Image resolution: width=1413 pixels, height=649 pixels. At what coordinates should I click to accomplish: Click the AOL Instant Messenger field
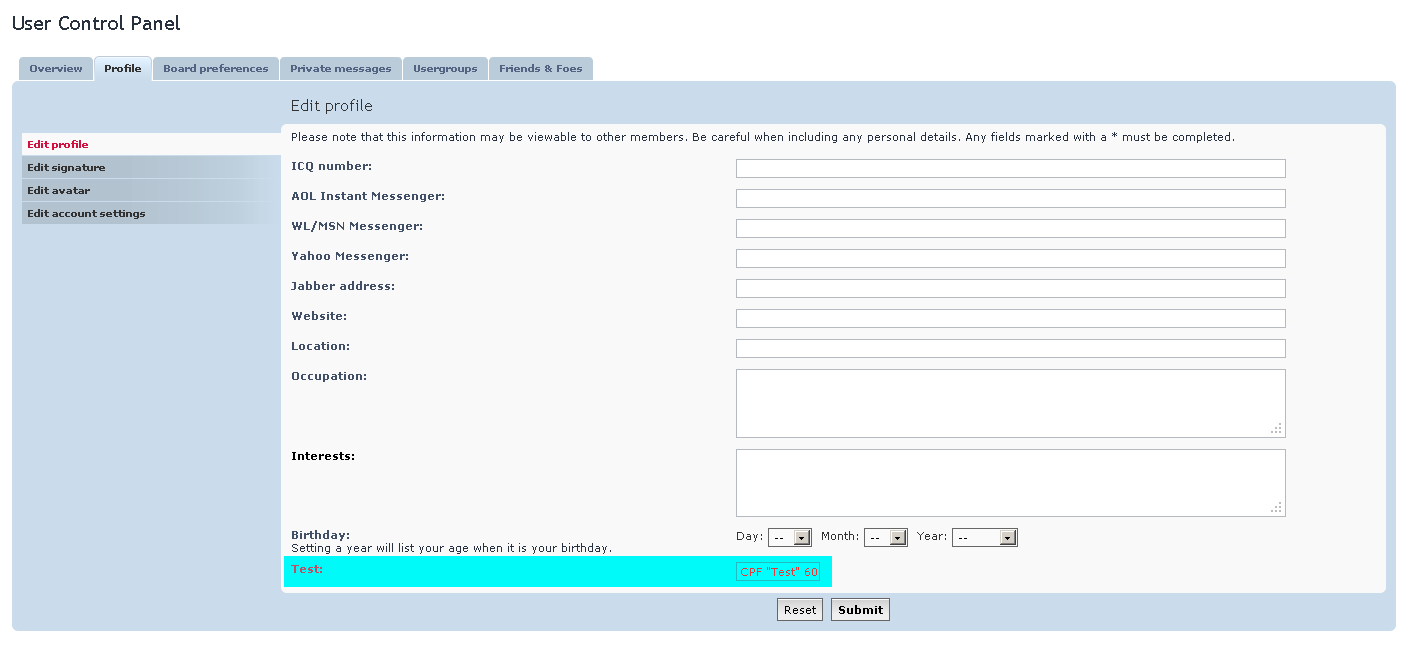1010,199
